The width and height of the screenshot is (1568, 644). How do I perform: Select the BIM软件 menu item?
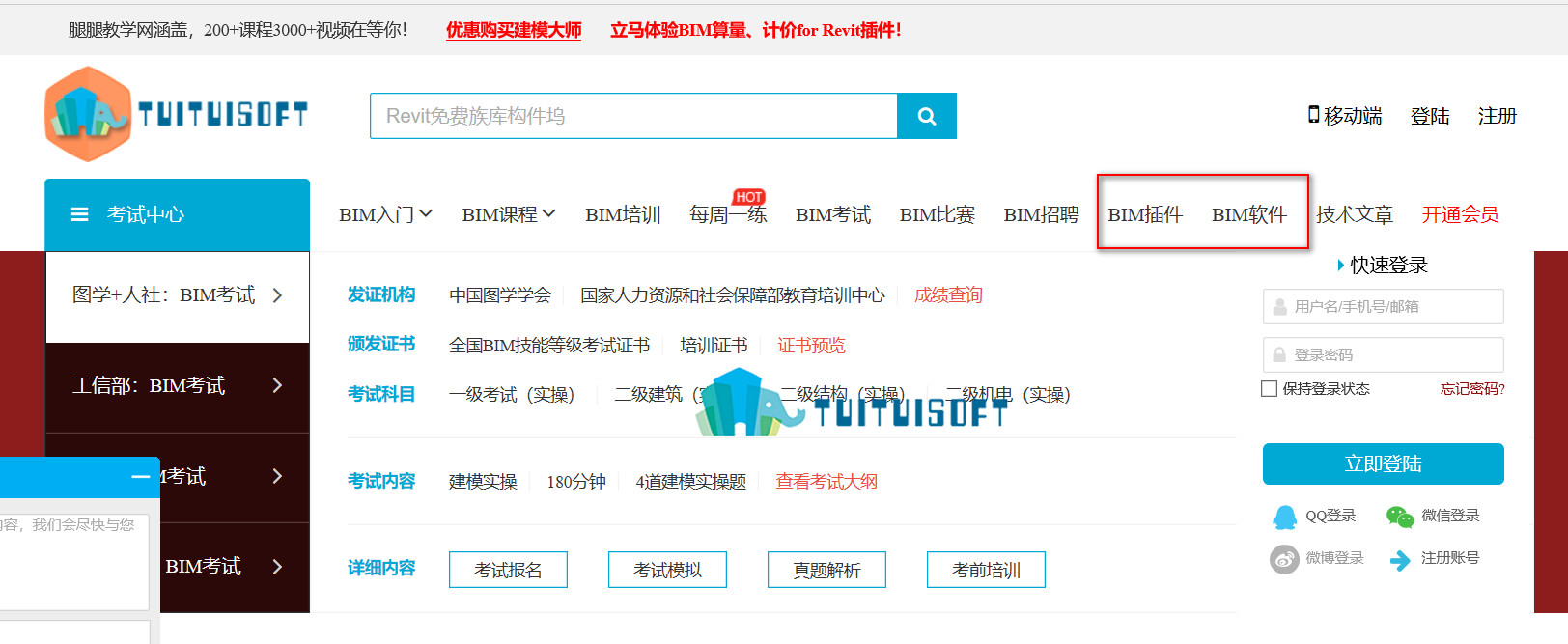point(1249,214)
